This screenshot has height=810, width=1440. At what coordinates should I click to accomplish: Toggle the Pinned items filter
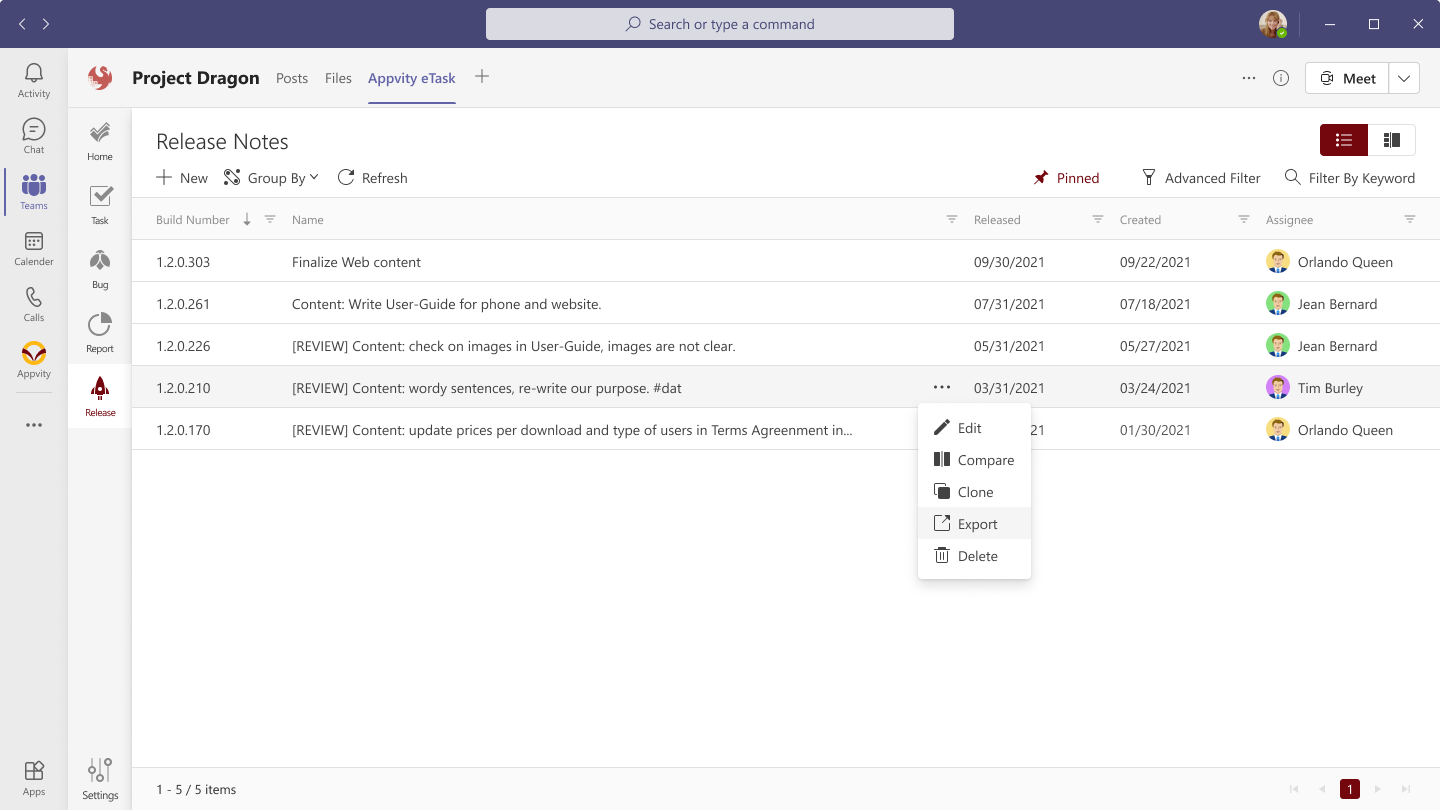pos(1066,177)
